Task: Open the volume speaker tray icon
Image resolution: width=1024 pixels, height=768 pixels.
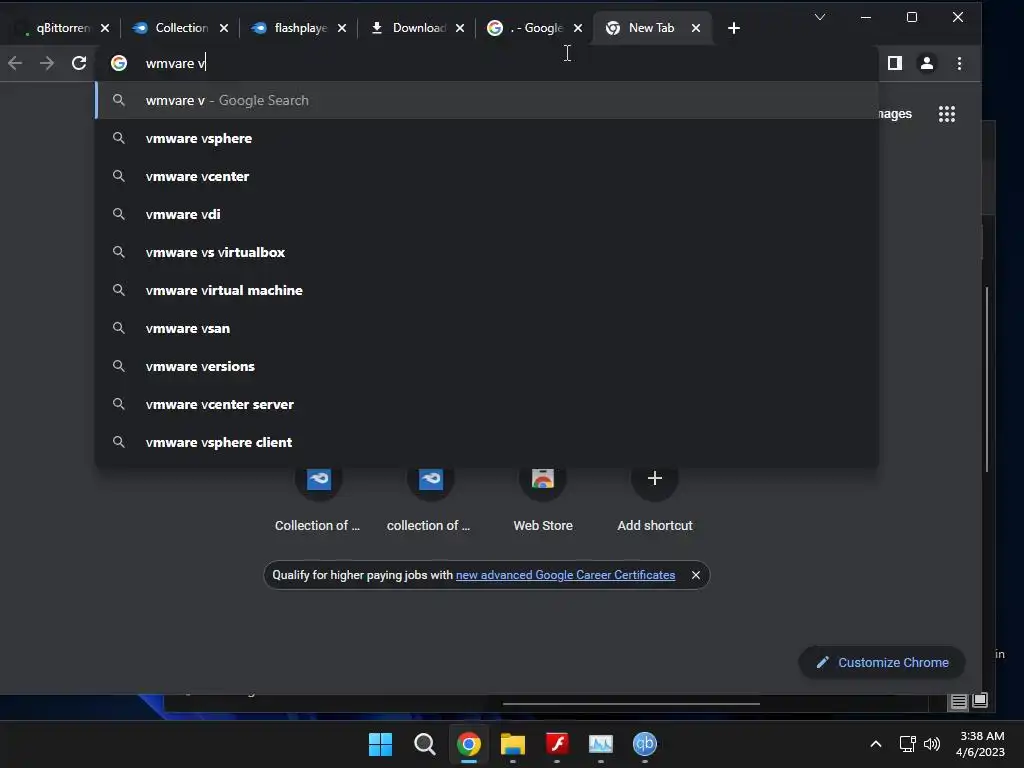Action: coord(932,744)
